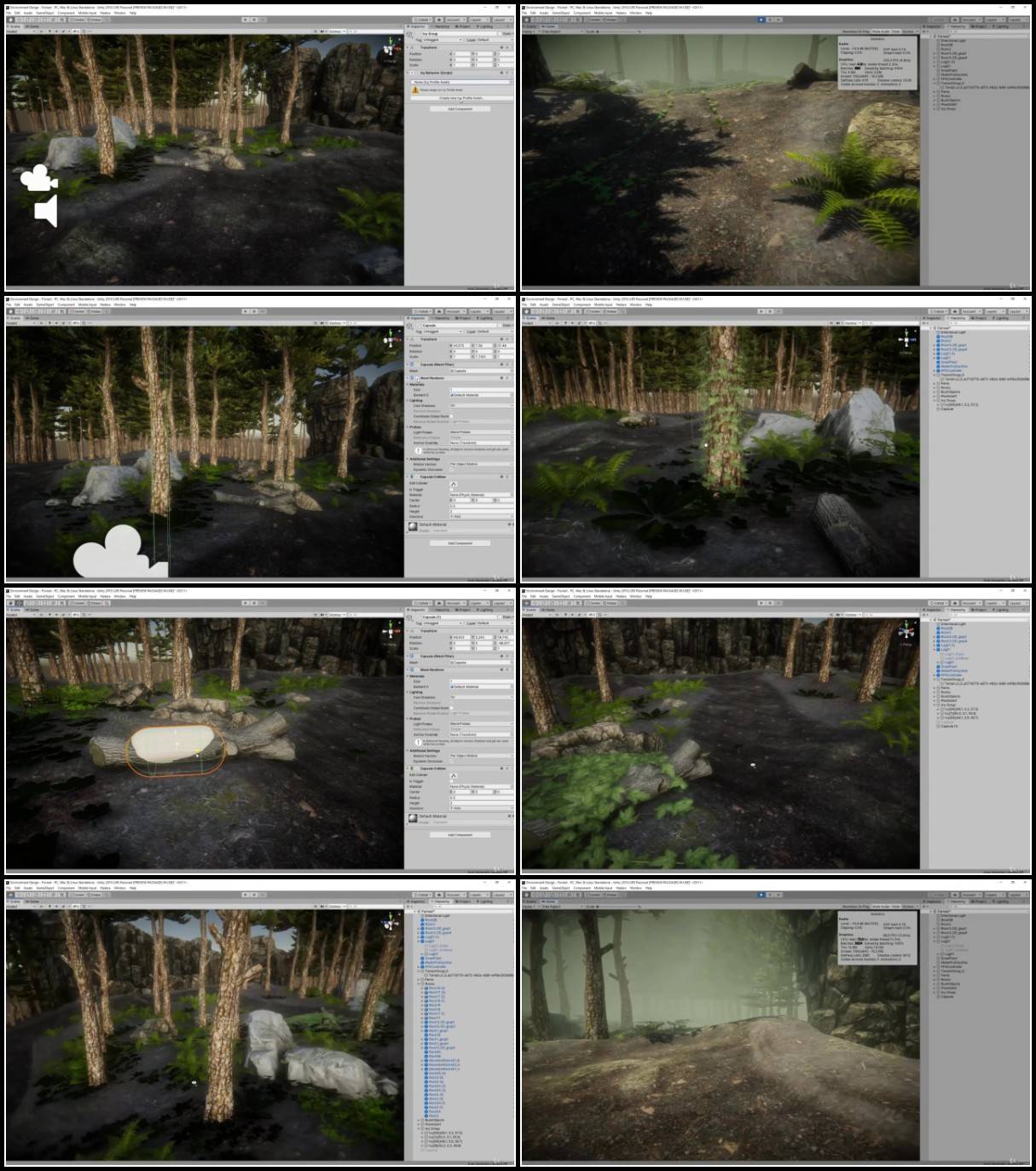Select Directional Light in hierarchy of ivy-covered tree window
1036x1171 pixels.
tap(953, 333)
